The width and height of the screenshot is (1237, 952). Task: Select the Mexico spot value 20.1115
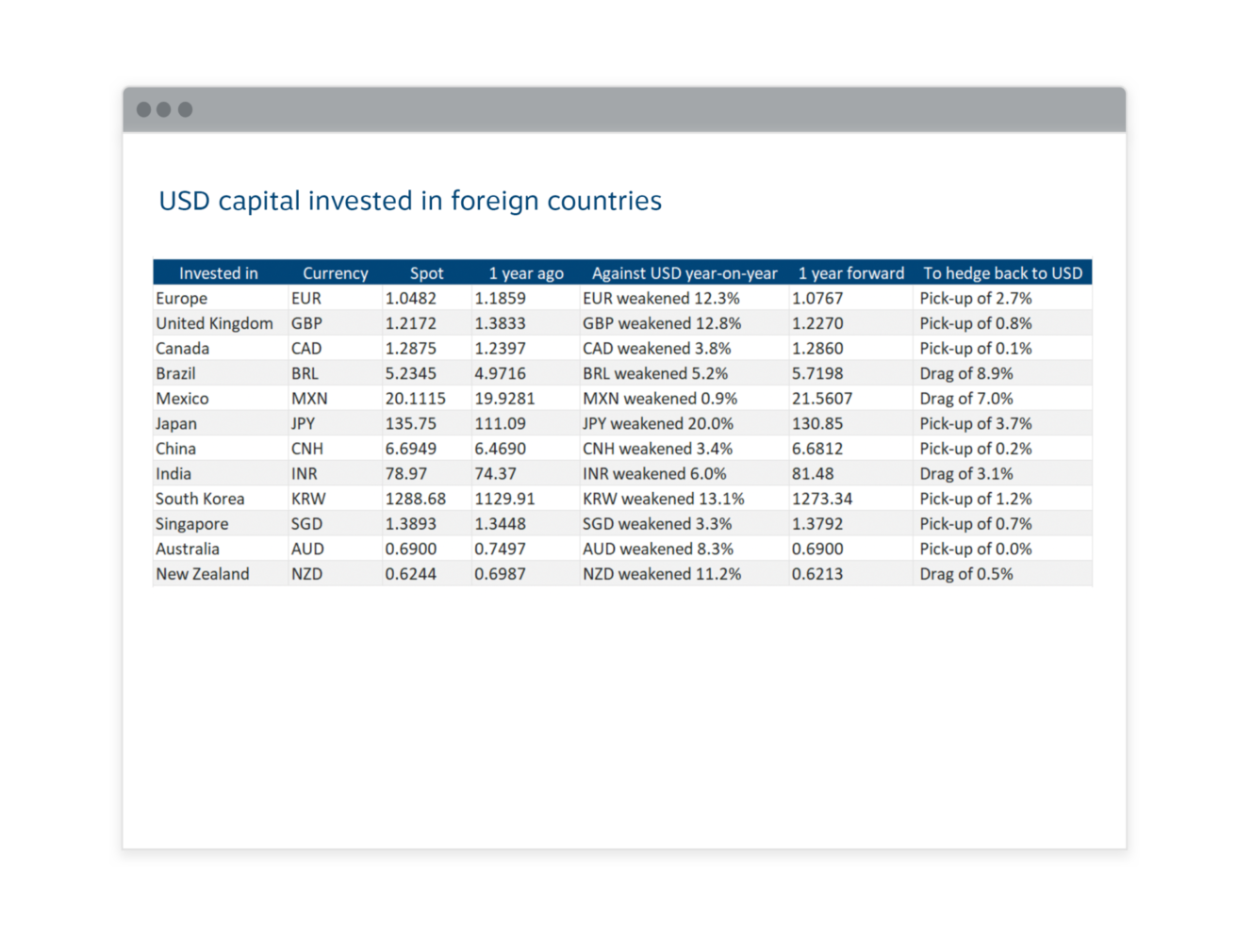click(415, 399)
